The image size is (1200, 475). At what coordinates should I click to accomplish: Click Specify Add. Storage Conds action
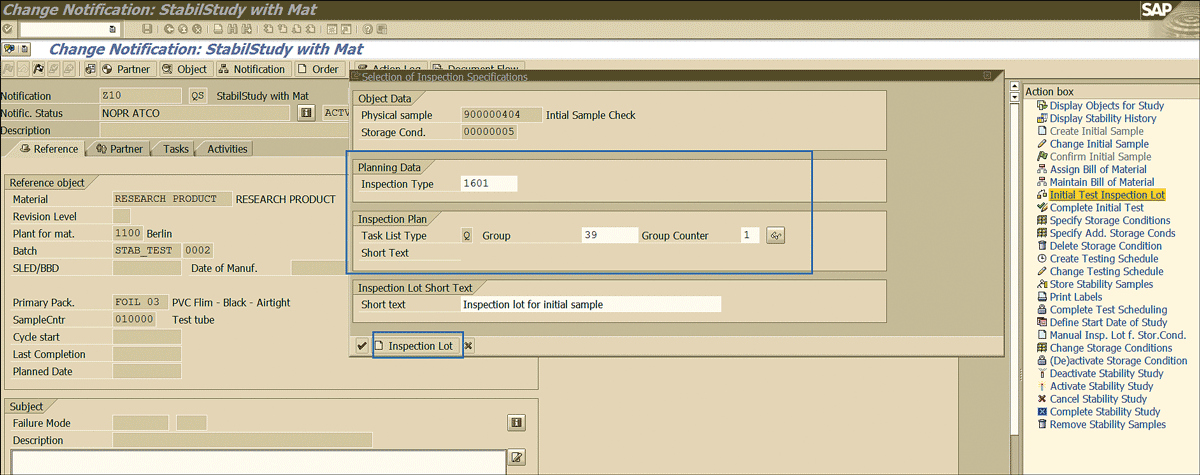1112,233
